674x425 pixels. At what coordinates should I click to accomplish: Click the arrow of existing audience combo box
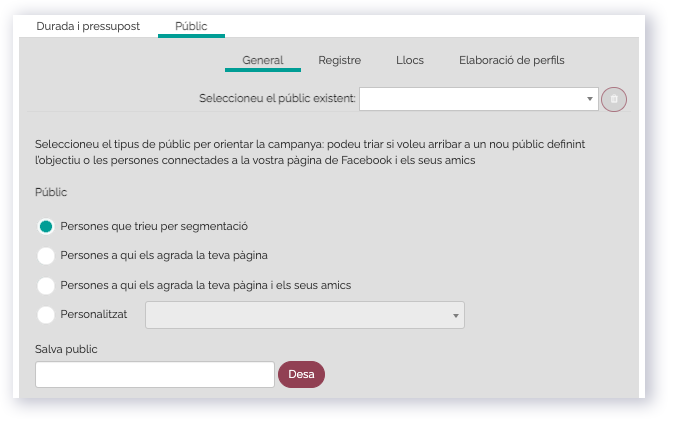tap(590, 99)
